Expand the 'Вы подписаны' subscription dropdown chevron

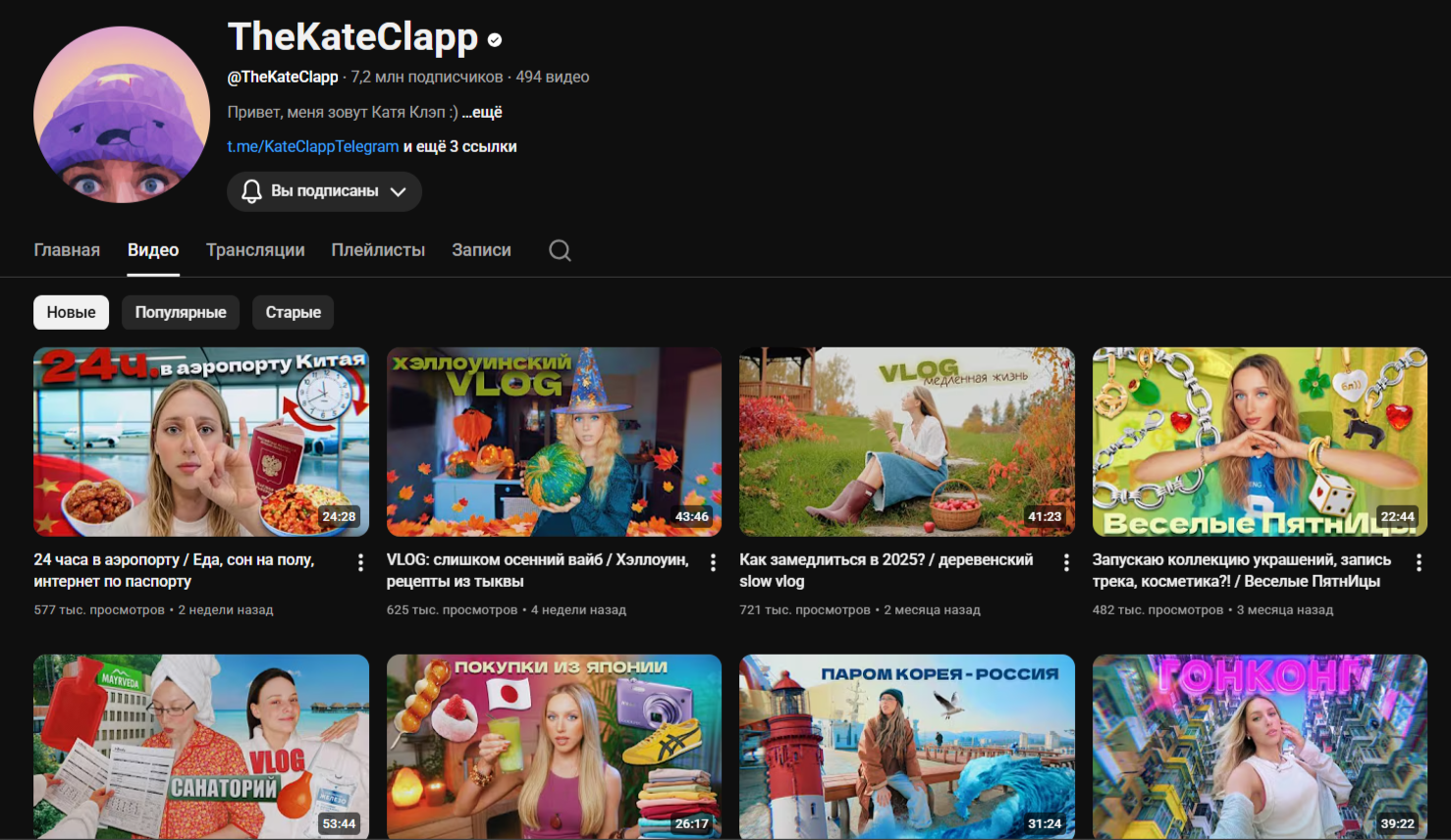pyautogui.click(x=398, y=191)
